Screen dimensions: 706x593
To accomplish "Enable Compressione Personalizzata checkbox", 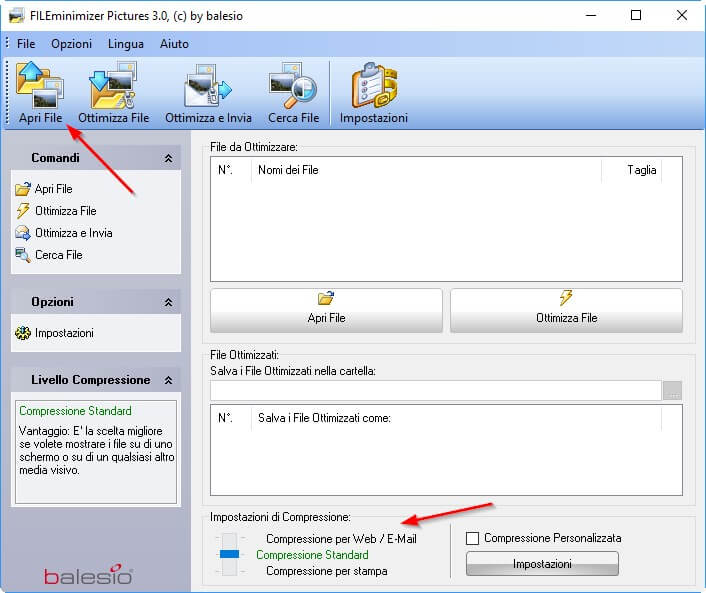I will [x=472, y=538].
